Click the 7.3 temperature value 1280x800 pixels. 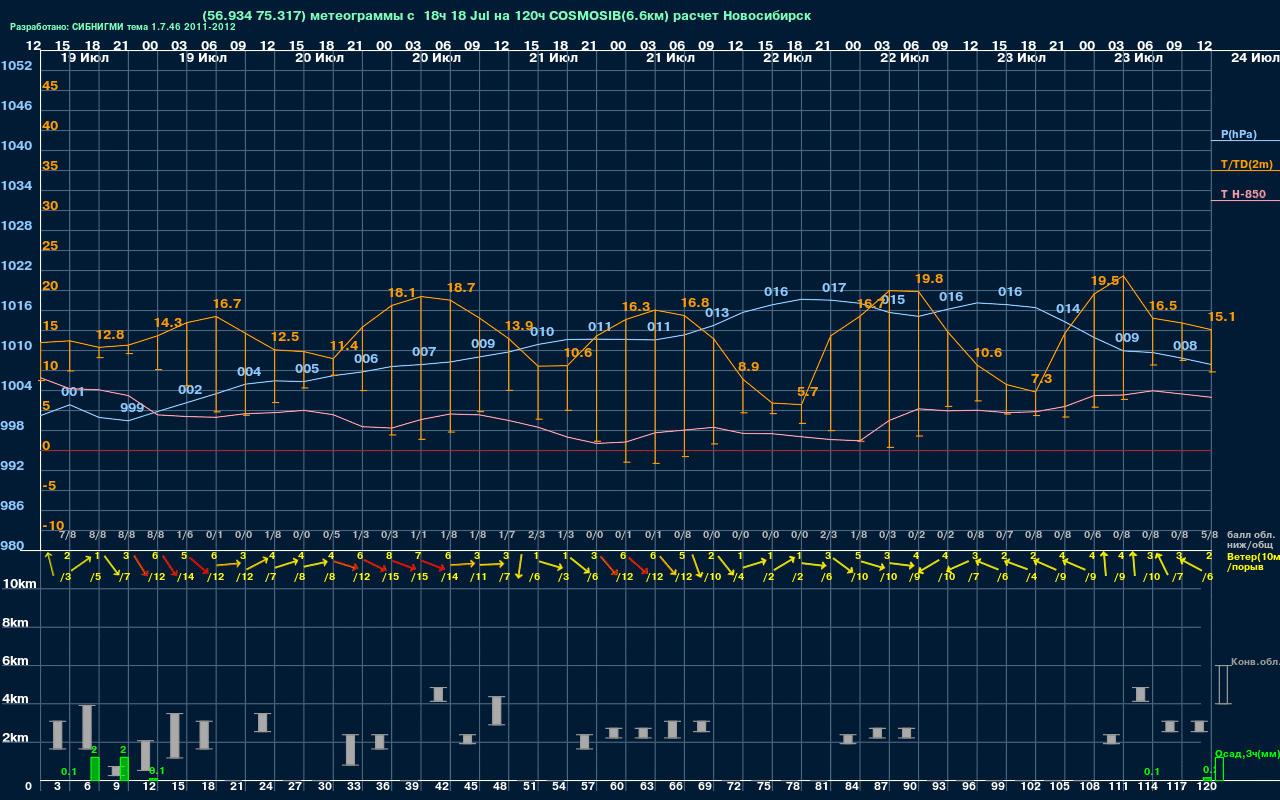pos(1042,379)
